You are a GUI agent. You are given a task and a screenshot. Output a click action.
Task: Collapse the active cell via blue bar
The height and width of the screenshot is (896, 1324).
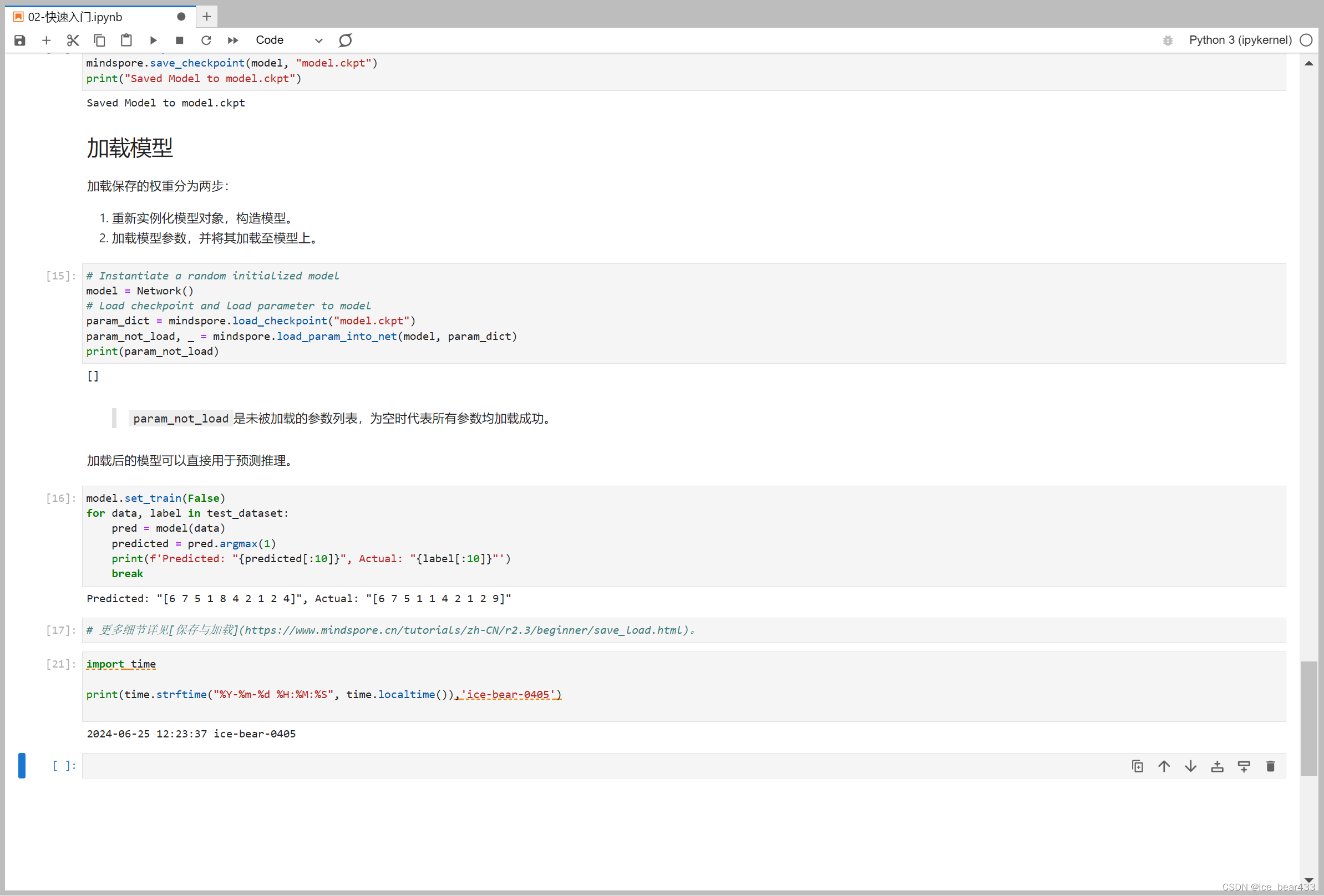point(22,766)
